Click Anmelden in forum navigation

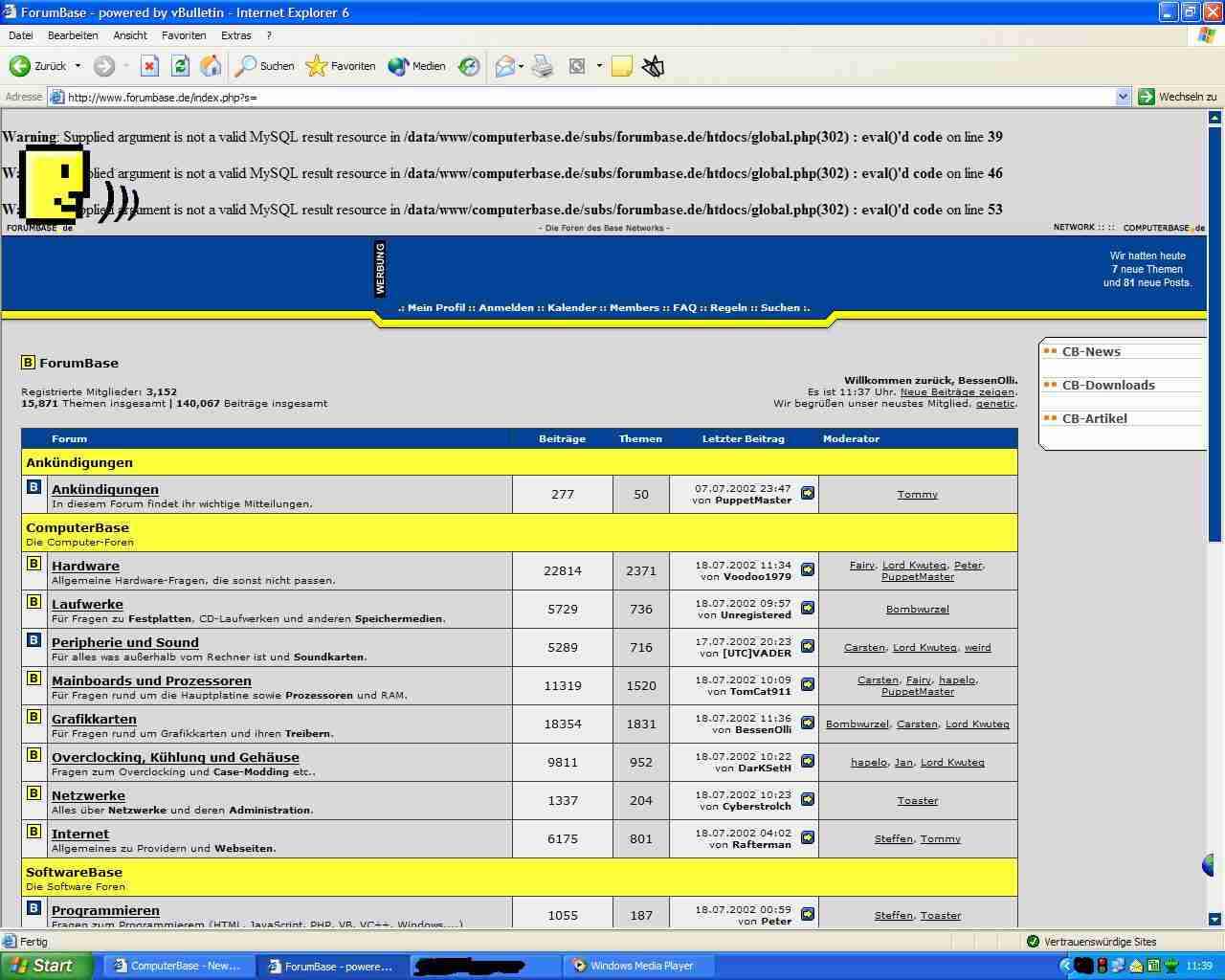[x=506, y=308]
